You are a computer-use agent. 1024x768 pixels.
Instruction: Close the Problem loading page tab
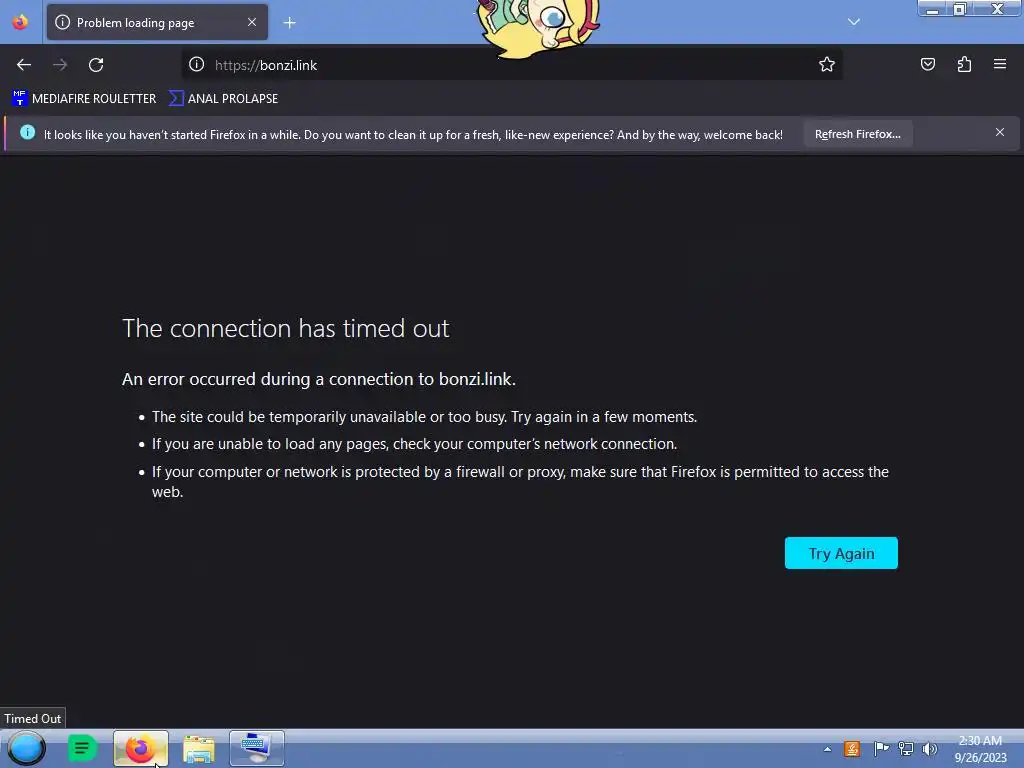point(252,22)
